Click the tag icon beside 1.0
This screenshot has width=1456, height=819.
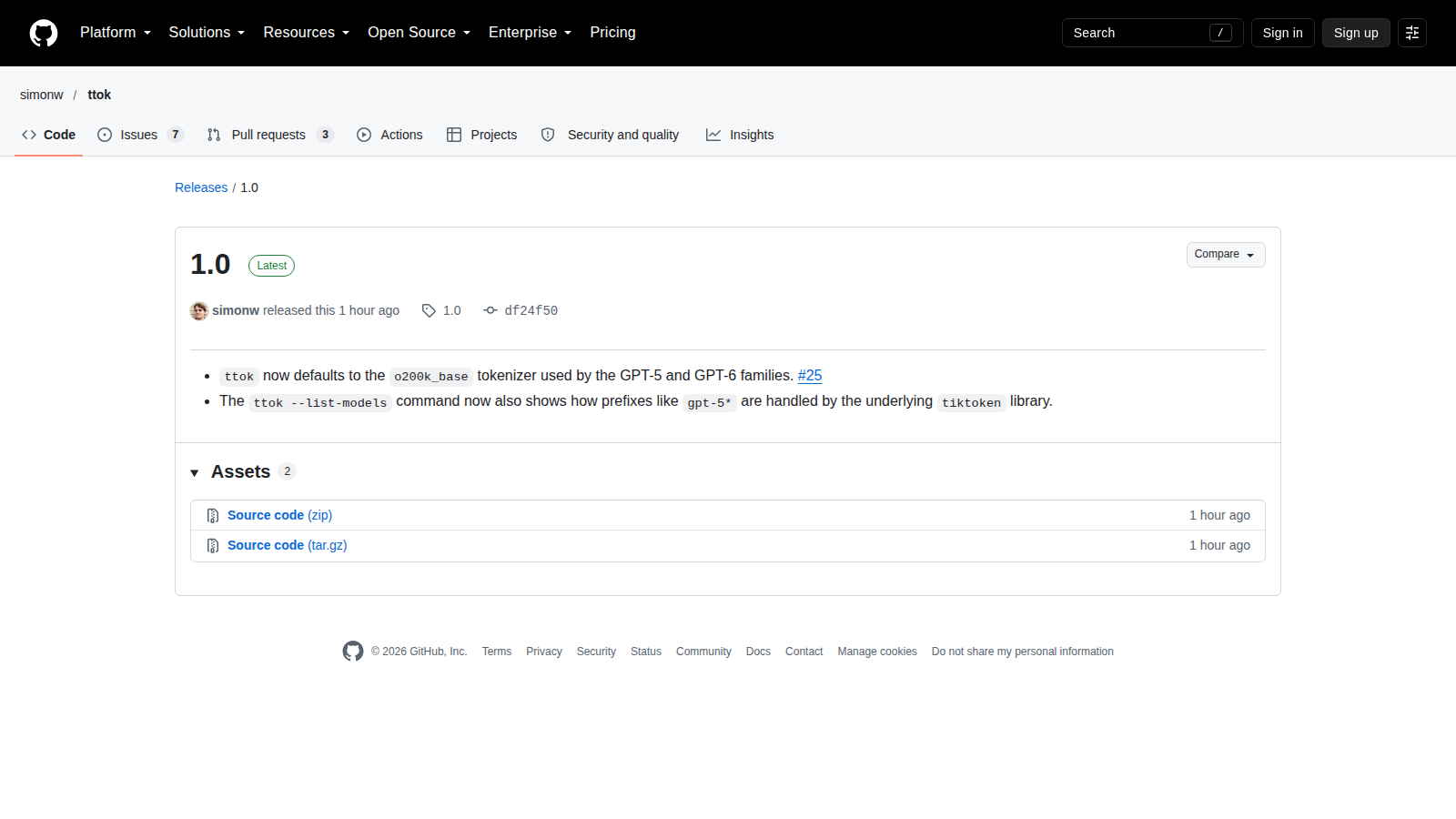pyautogui.click(x=429, y=311)
